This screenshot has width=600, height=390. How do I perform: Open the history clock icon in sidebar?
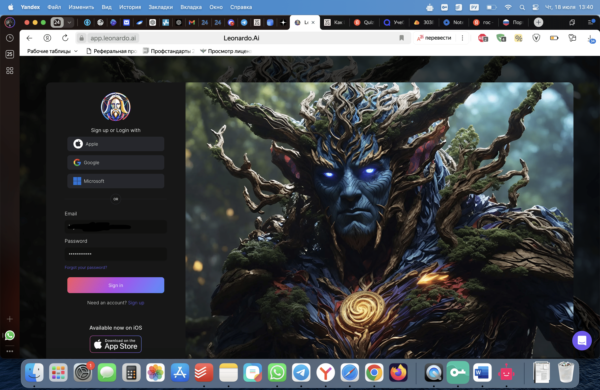tap(10, 38)
